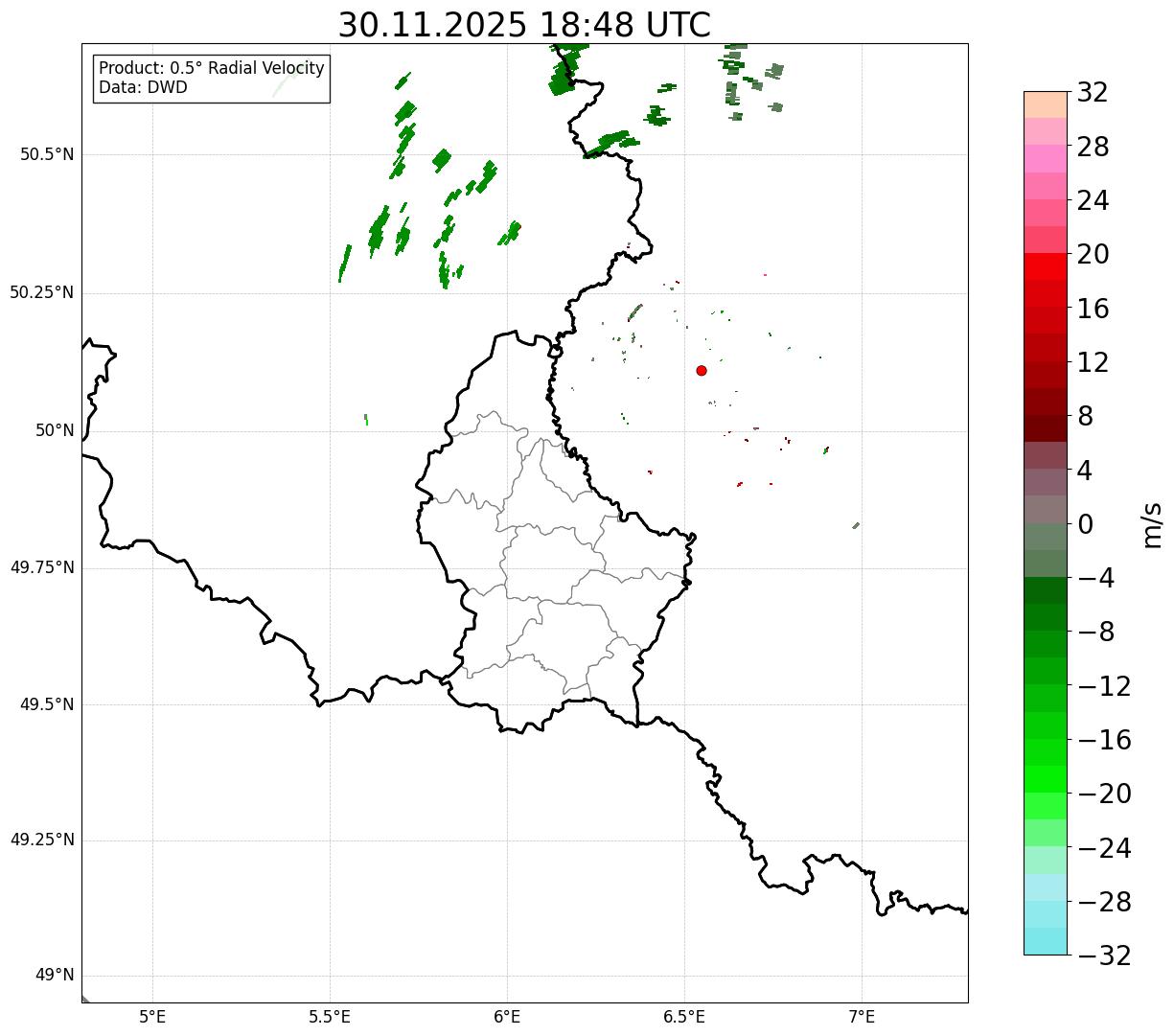This screenshot has height=1036, width=1174.
Task: Click the 49.5°N latitude label
Action: 46,704
